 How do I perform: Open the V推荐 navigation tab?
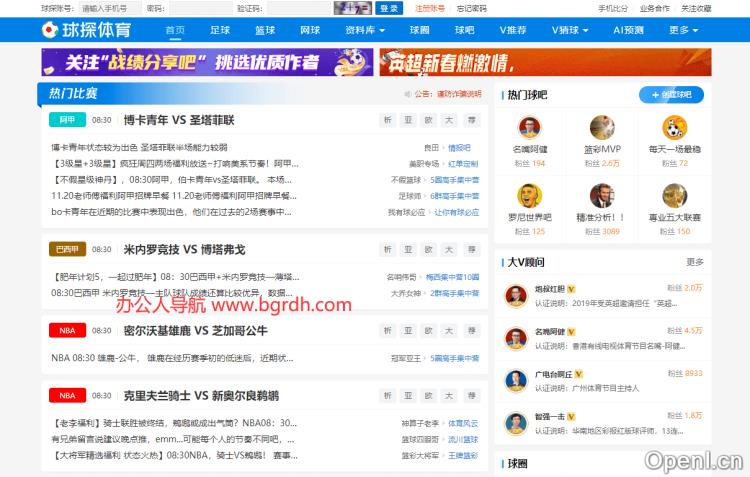[513, 30]
